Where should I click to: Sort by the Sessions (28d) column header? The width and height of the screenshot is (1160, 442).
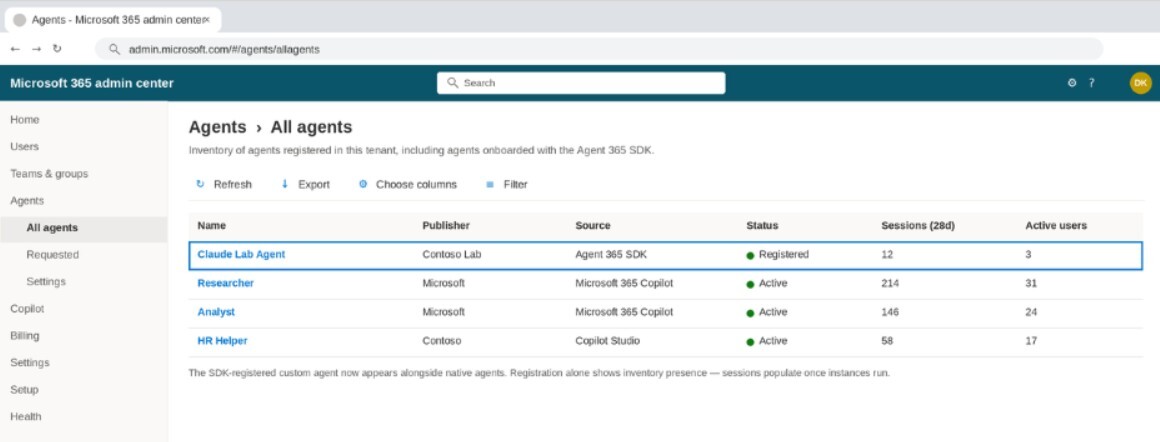click(918, 225)
